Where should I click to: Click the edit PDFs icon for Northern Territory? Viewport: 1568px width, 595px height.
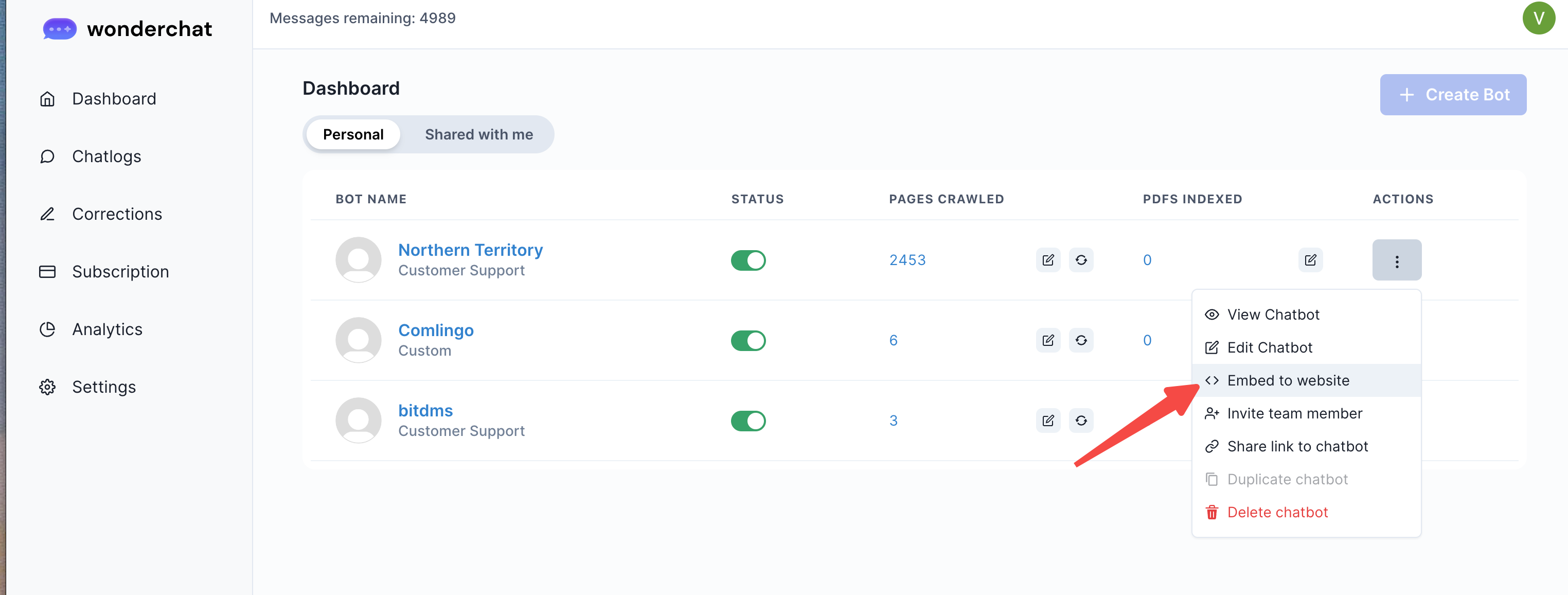pos(1310,260)
